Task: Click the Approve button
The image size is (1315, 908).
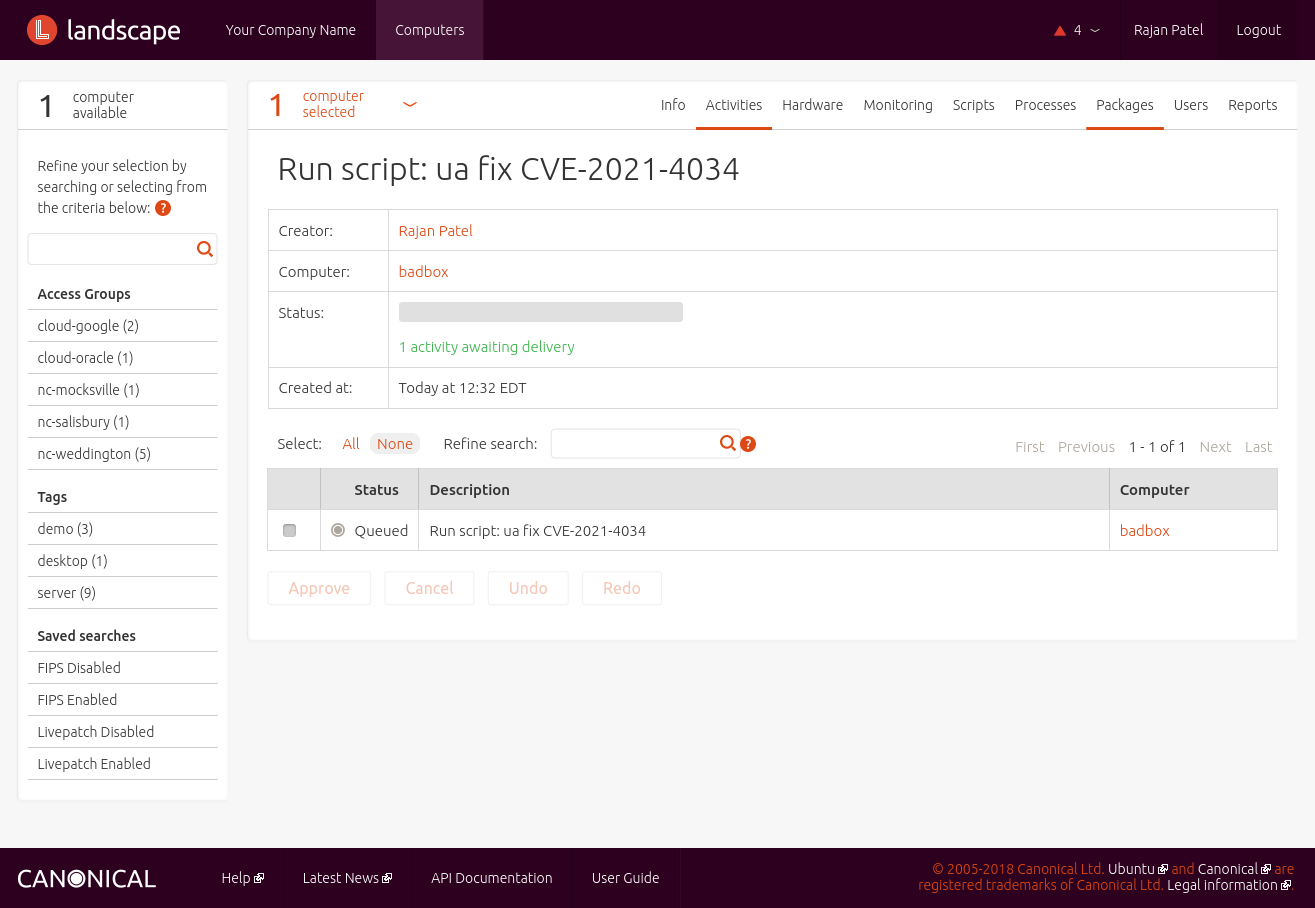Action: [319, 588]
